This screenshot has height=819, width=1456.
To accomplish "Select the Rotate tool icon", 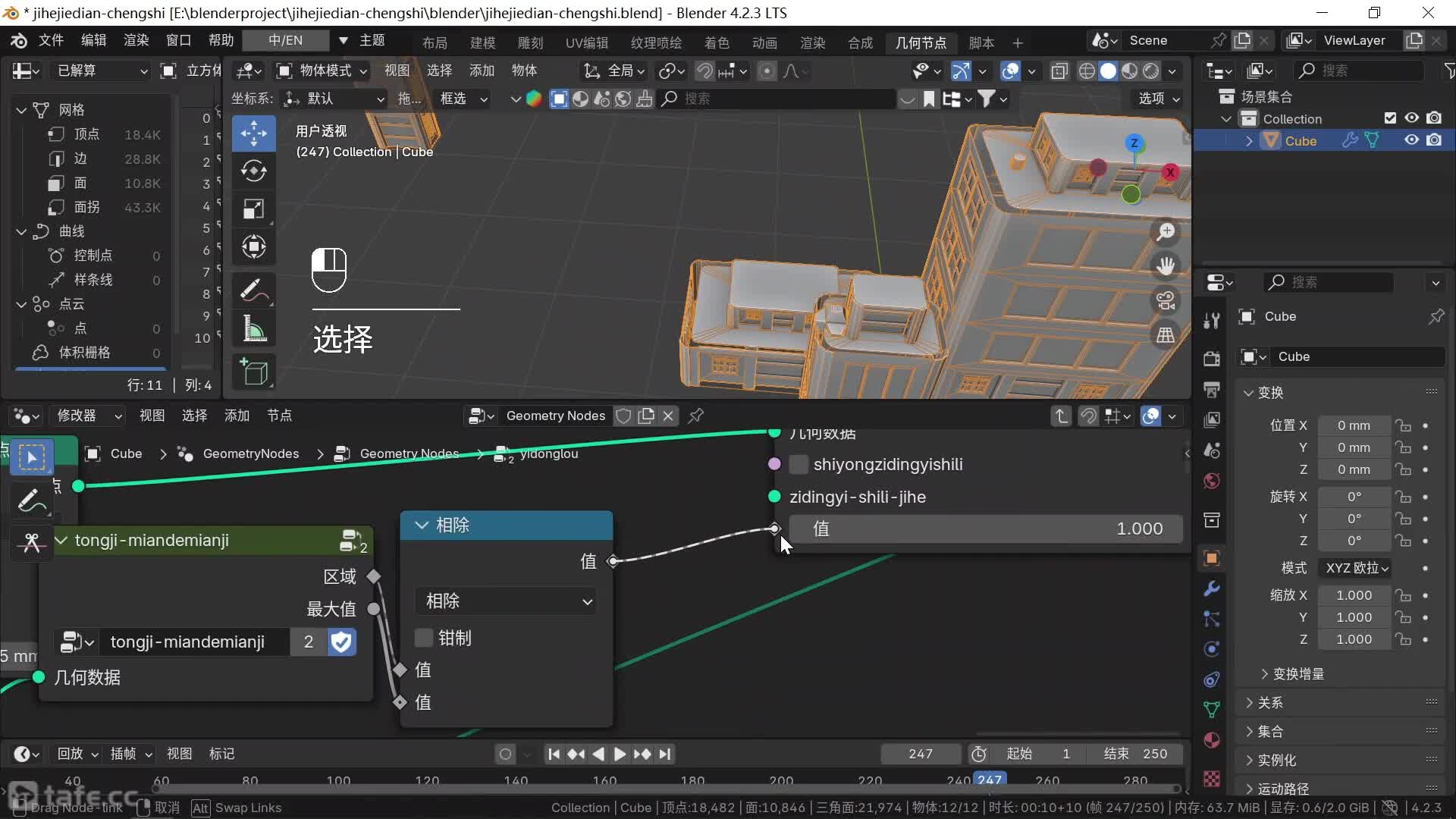I will point(253,171).
